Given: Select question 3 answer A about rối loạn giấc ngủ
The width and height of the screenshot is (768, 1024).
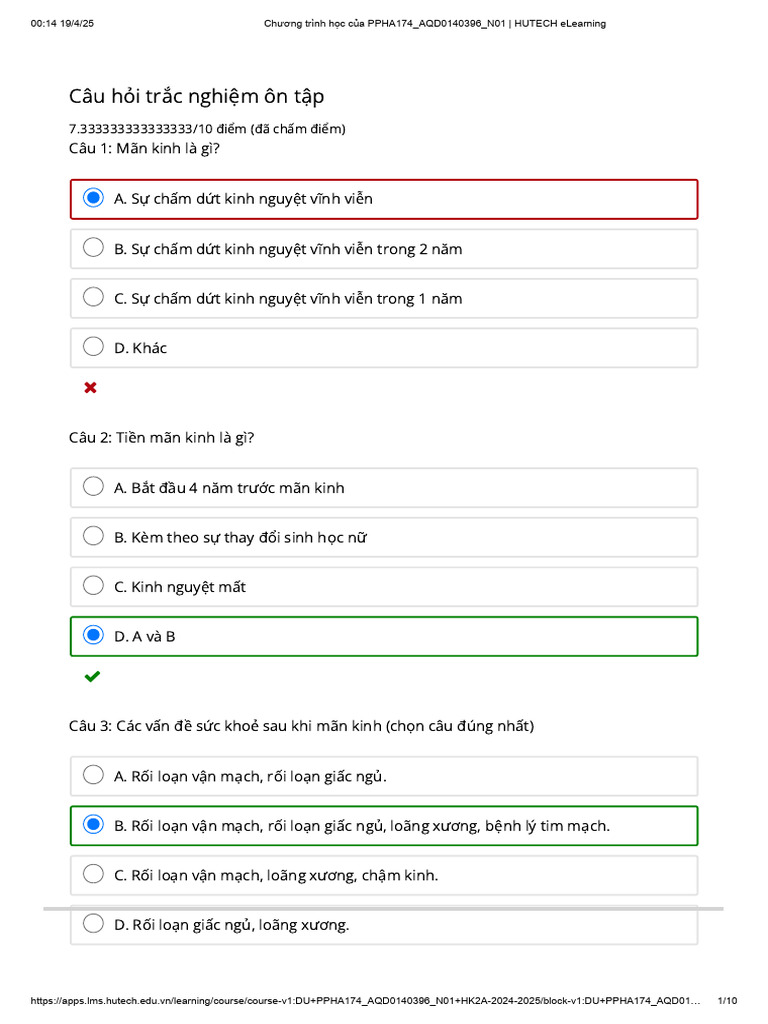Looking at the screenshot, I should tap(384, 776).
